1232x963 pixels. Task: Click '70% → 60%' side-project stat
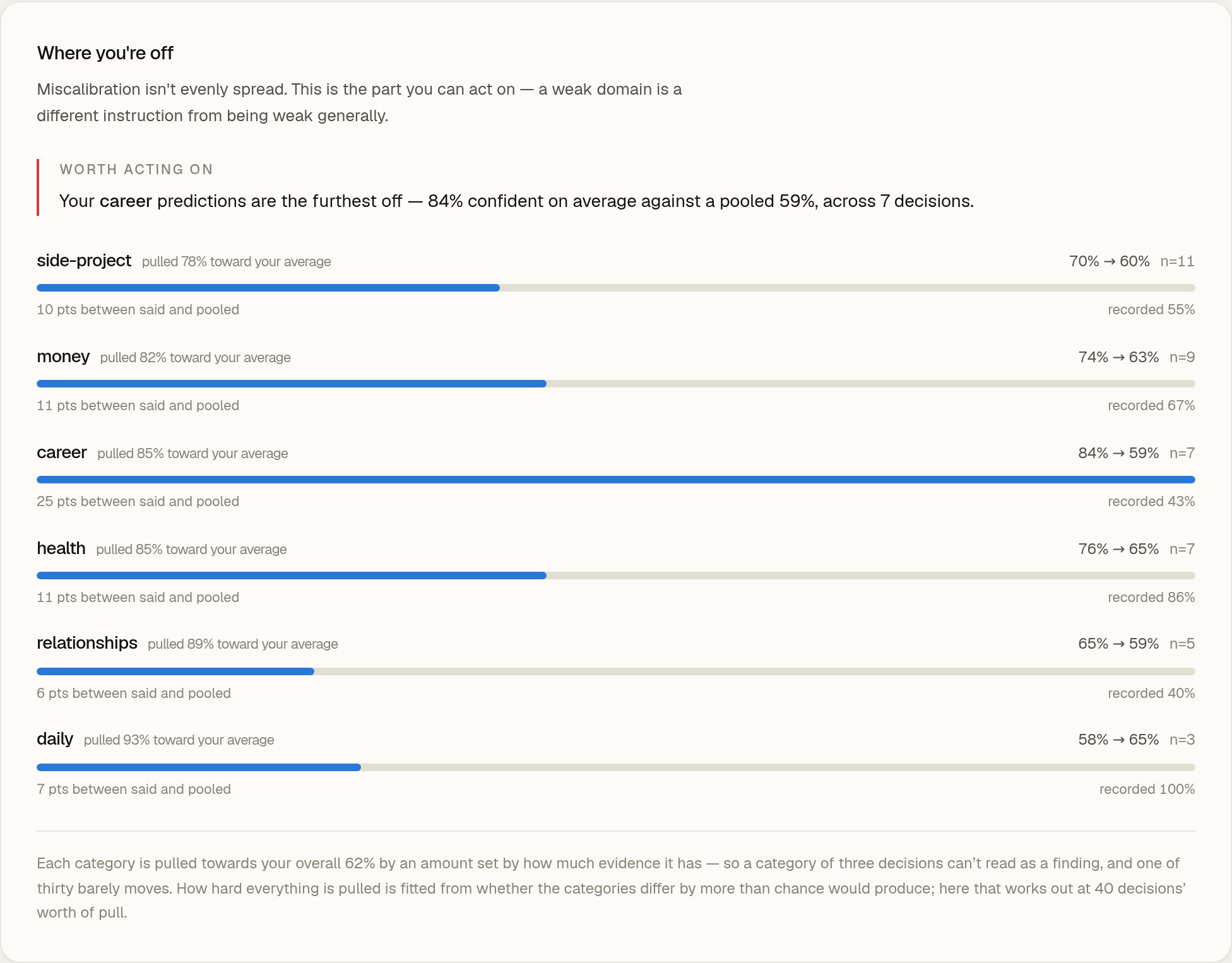tap(1109, 261)
